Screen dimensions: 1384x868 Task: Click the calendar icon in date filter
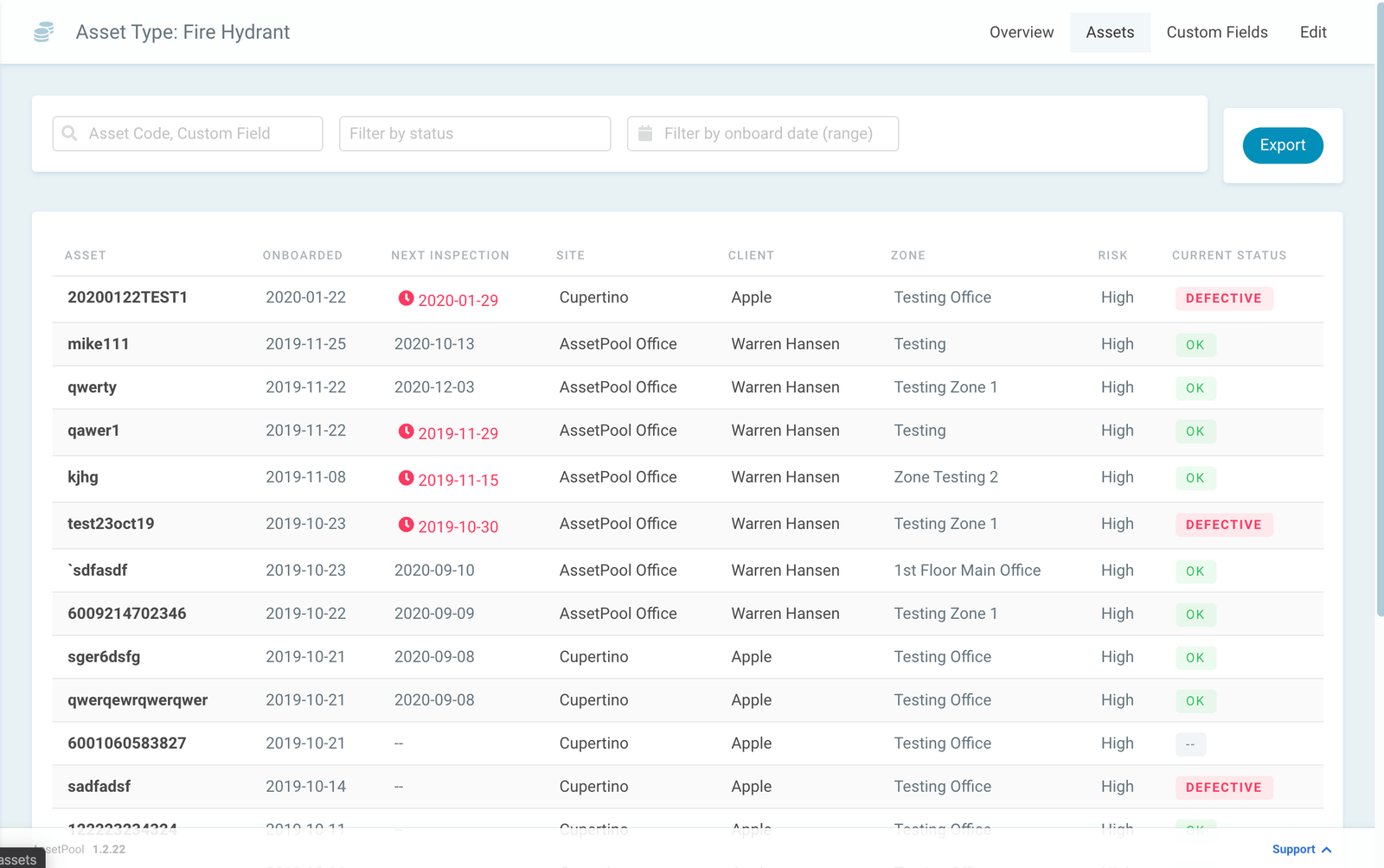pos(645,133)
